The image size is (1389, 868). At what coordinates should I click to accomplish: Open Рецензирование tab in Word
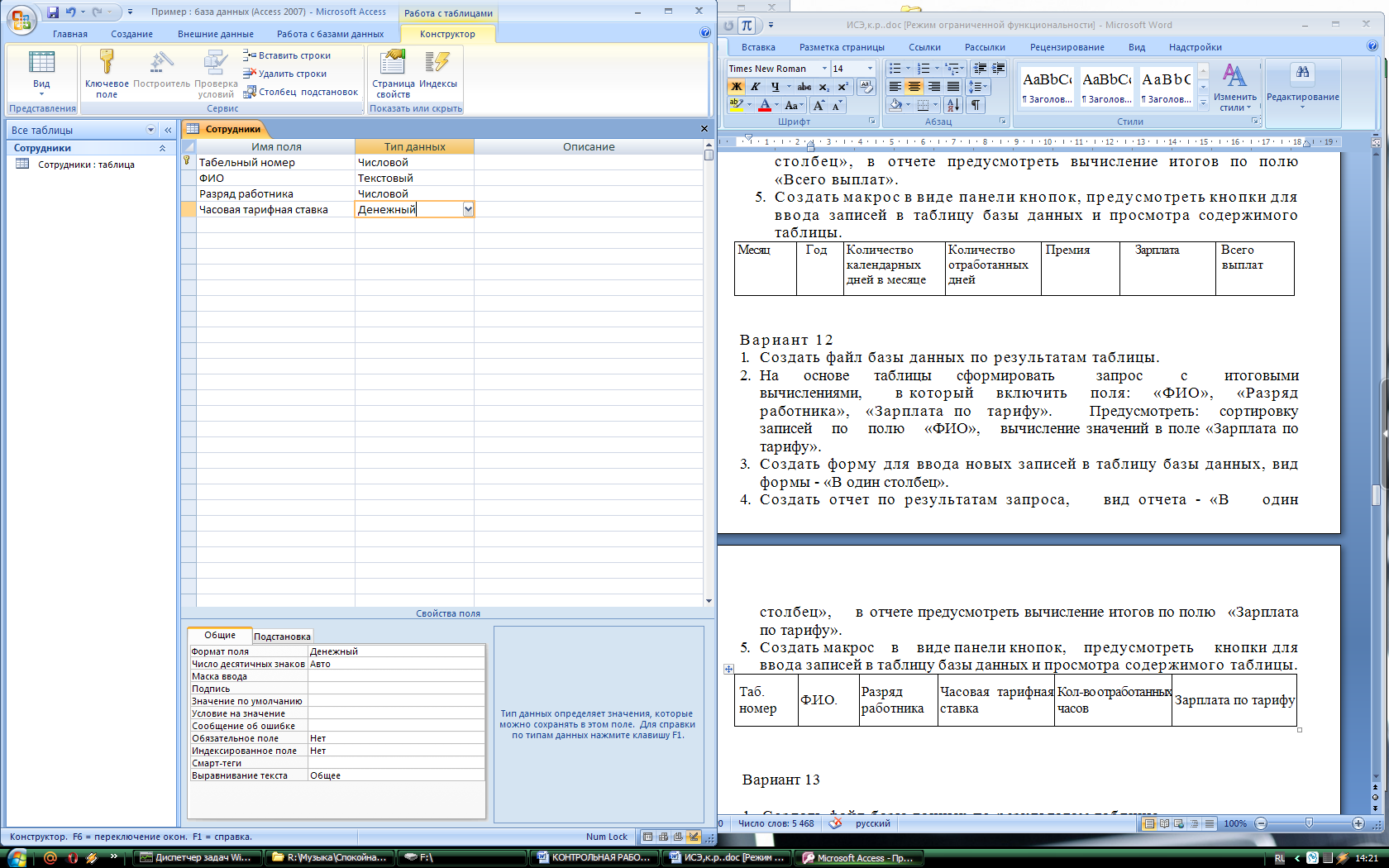click(1067, 47)
